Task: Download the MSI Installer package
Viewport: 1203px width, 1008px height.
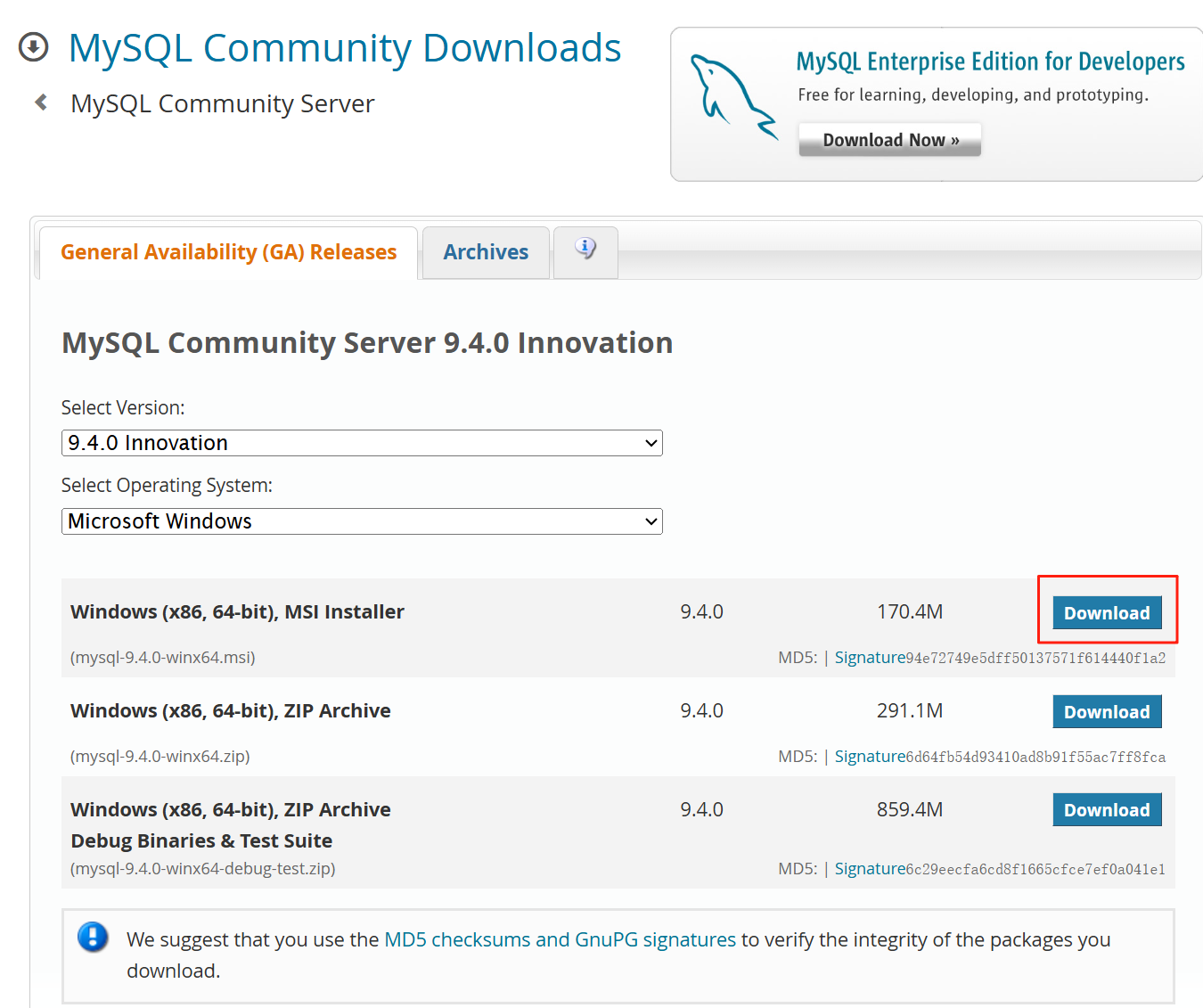Action: click(x=1107, y=612)
